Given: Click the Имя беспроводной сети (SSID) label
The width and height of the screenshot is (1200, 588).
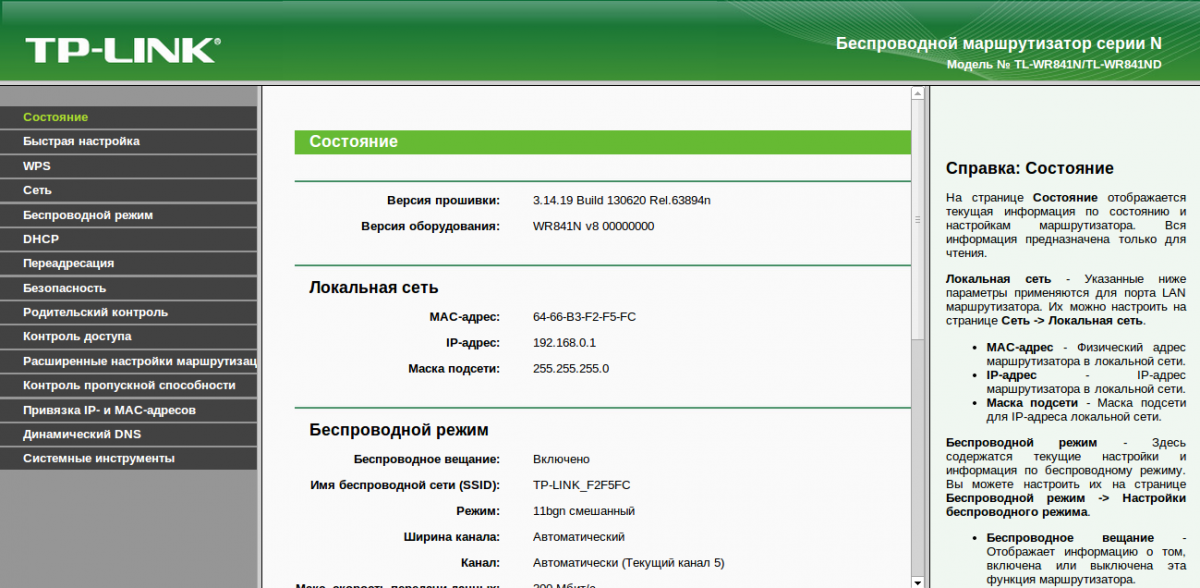Looking at the screenshot, I should [x=405, y=485].
